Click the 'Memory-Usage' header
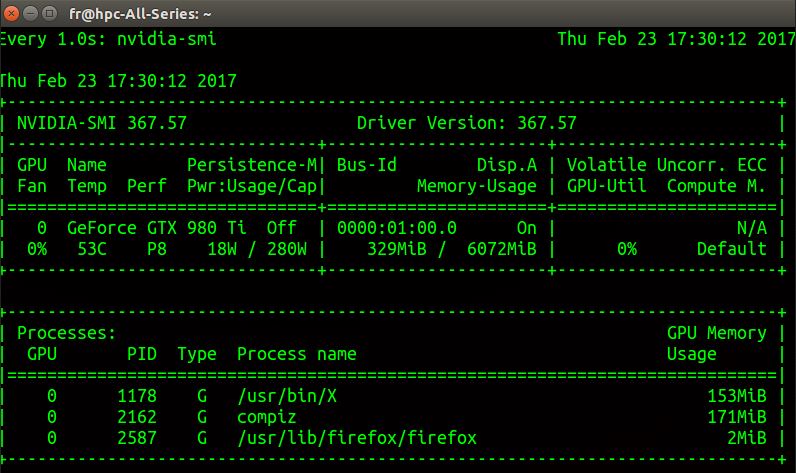 click(x=477, y=186)
